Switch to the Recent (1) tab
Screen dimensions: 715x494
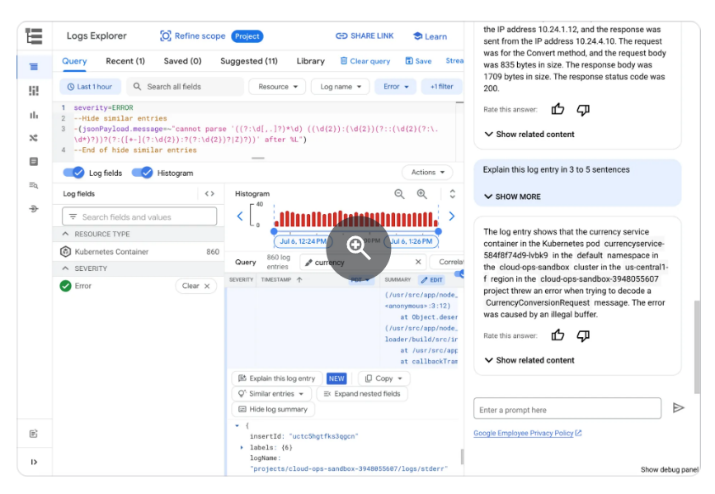pyautogui.click(x=125, y=61)
